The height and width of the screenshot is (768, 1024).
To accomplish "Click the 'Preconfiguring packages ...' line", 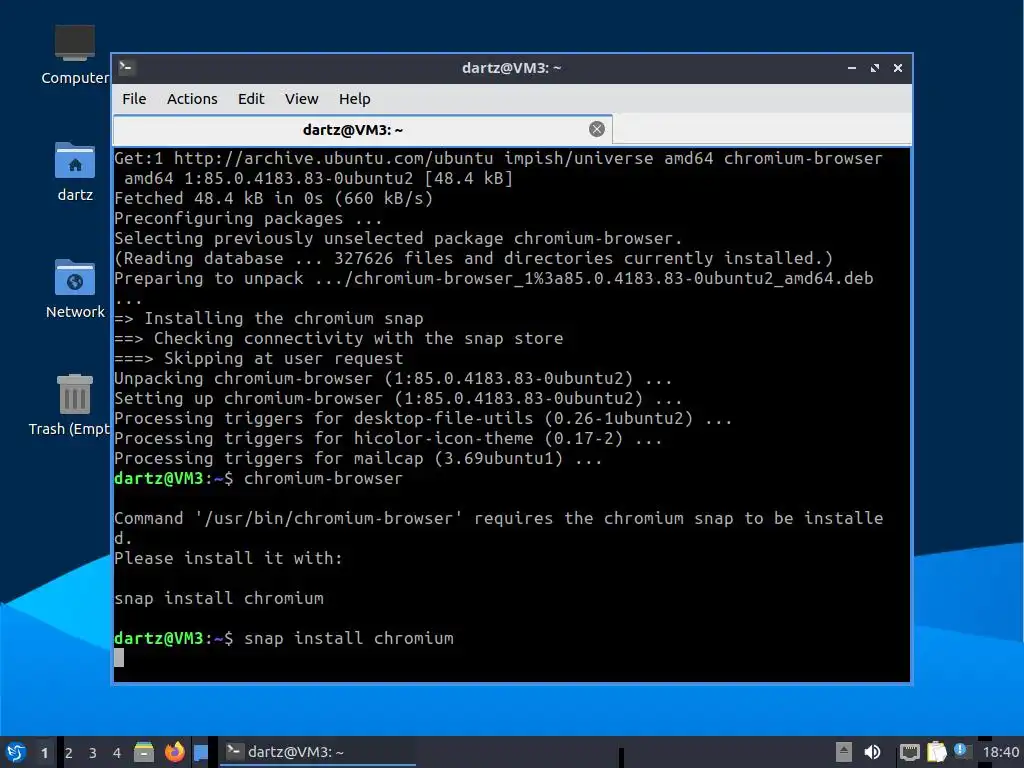I will [x=248, y=218].
